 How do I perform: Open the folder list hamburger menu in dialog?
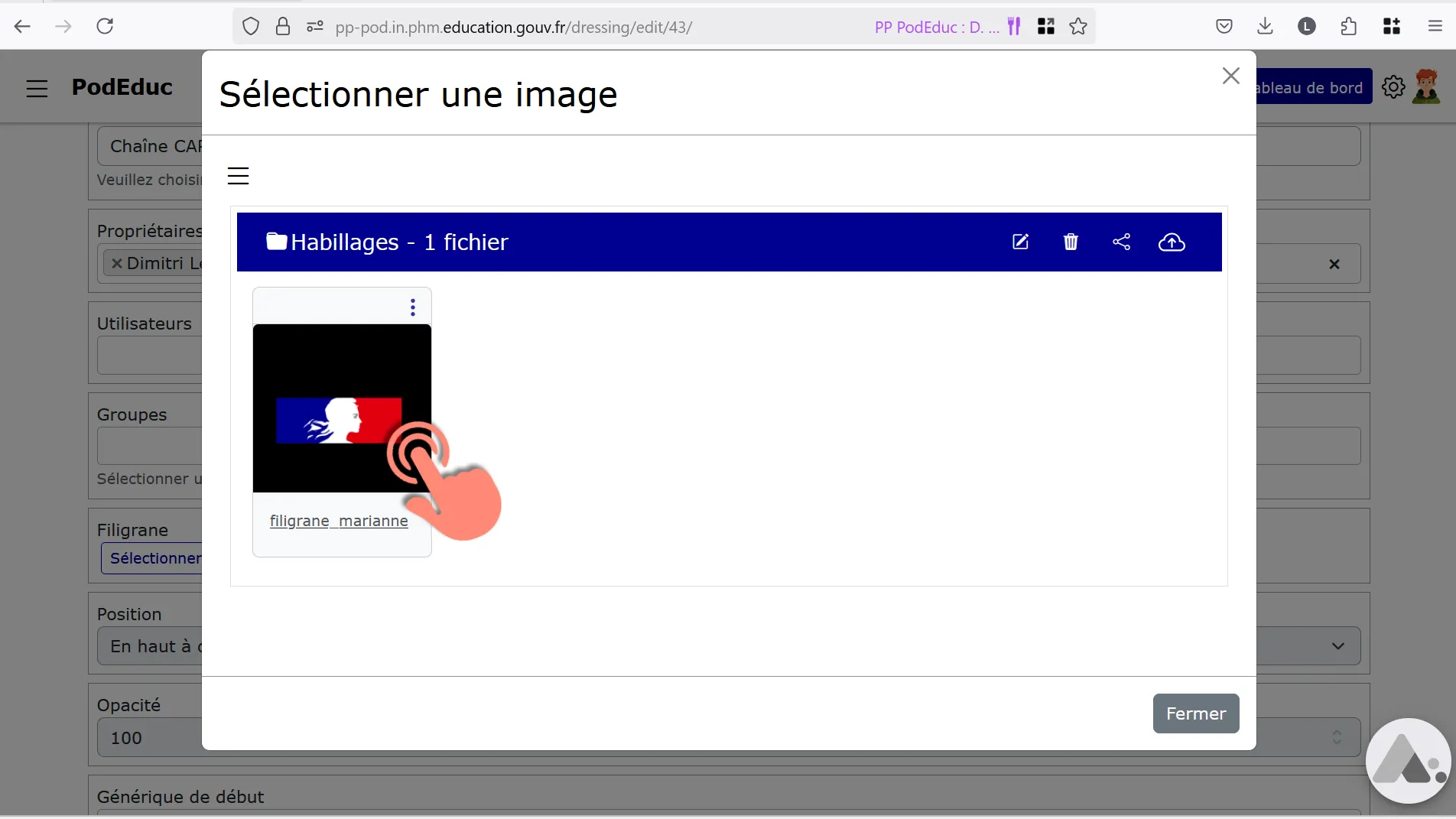pos(239,176)
